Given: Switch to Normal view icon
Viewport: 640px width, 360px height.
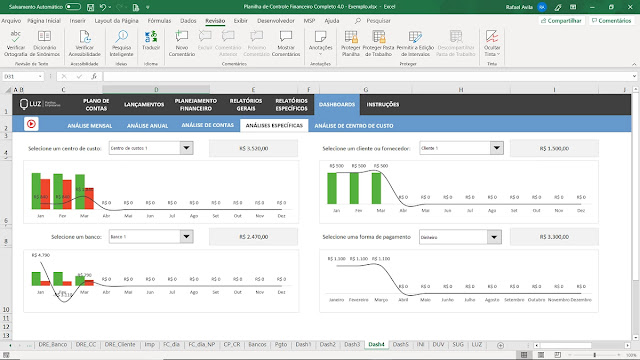Looking at the screenshot, I should coord(524,355).
